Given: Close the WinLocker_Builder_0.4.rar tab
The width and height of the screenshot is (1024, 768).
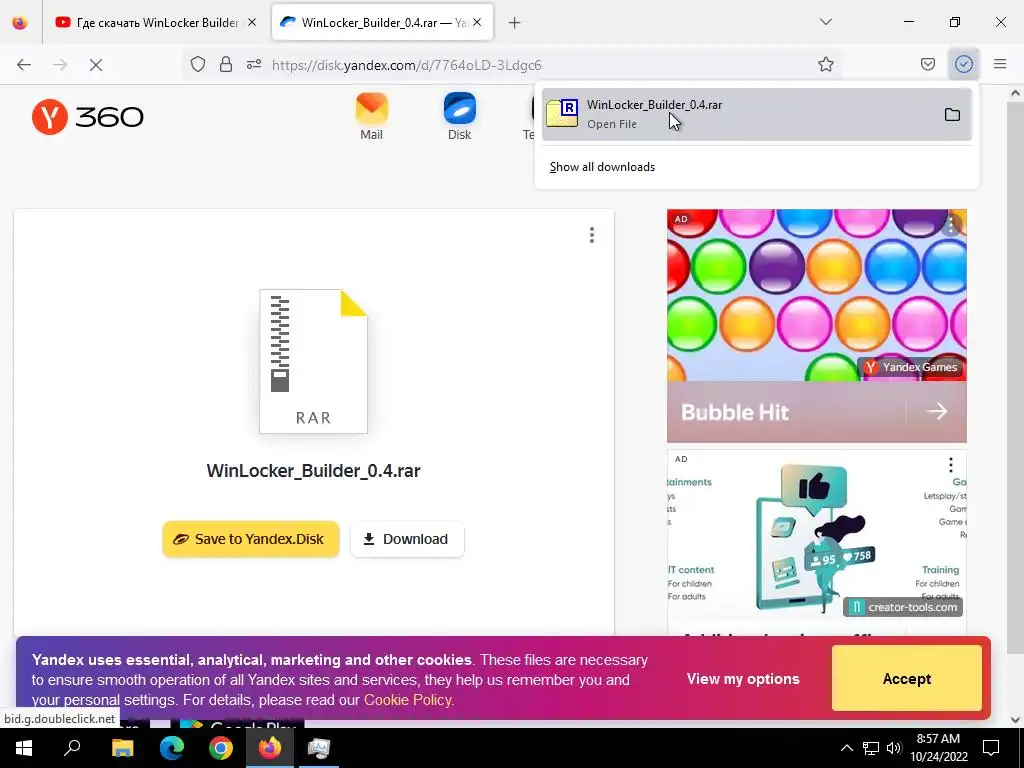Looking at the screenshot, I should (x=477, y=23).
